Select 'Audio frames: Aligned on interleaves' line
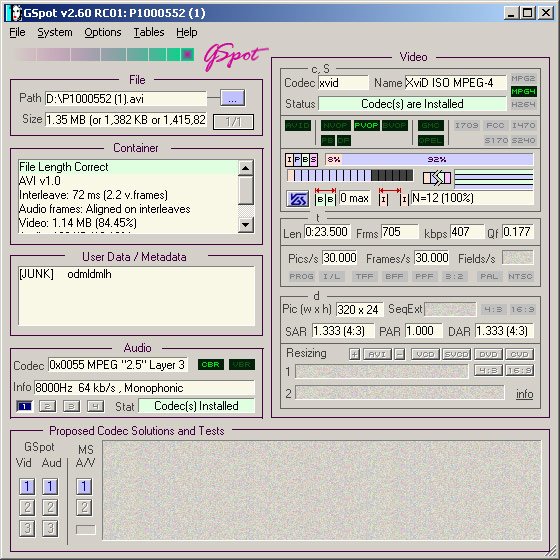This screenshot has height=560, width=560. pyautogui.click(x=128, y=209)
